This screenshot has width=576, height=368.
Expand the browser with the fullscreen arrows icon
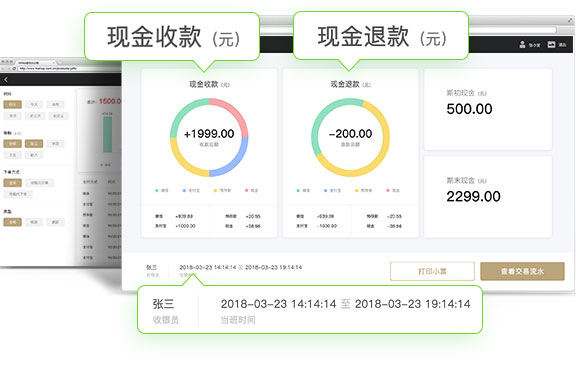click(570, 20)
